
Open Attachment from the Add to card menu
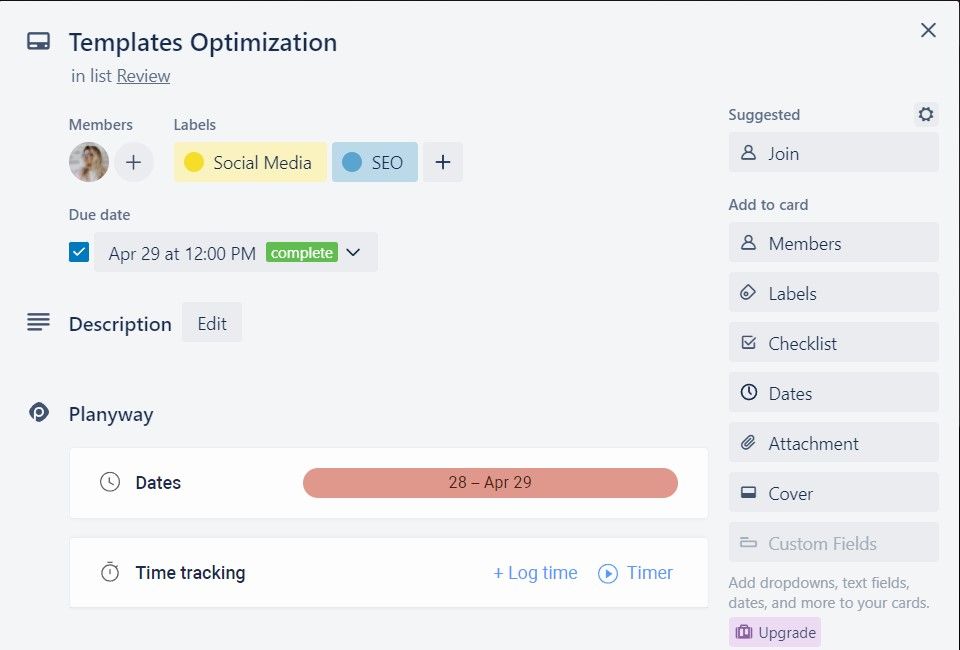click(833, 443)
